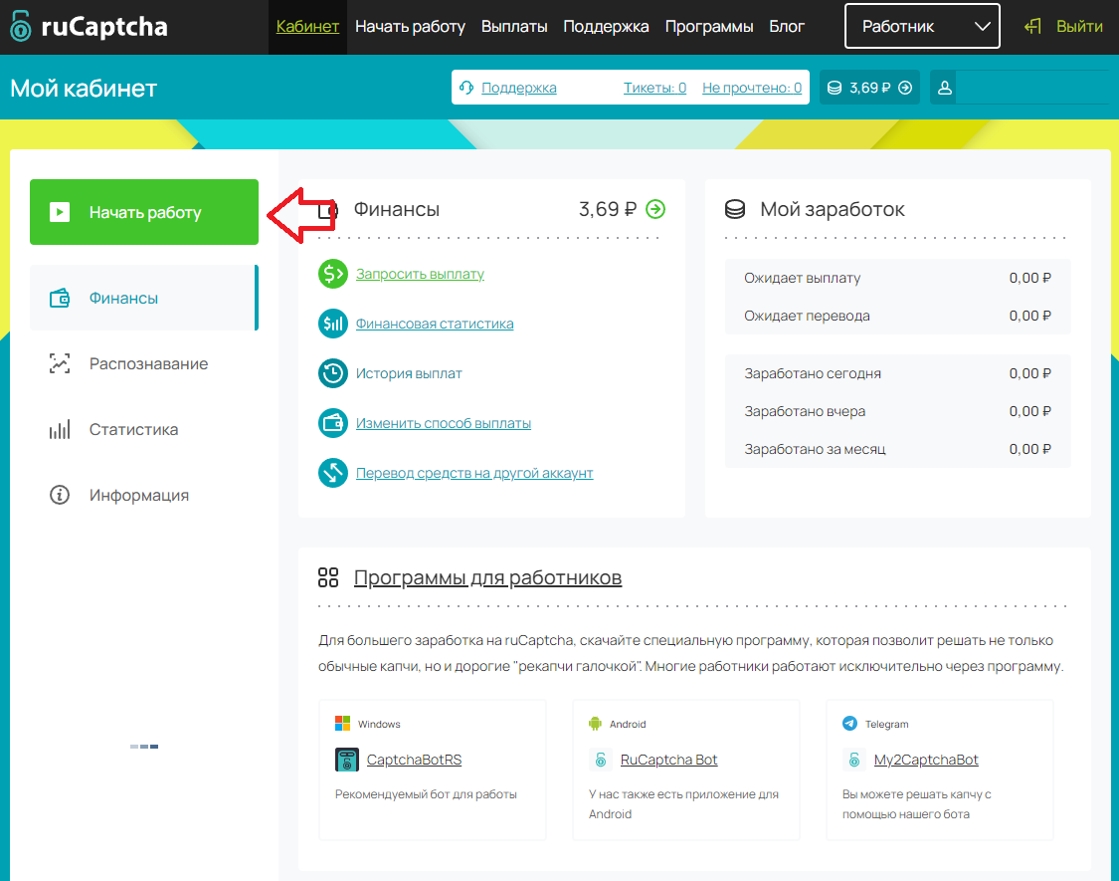Open Программы in the top menu
Image resolution: width=1119 pixels, height=881 pixels.
point(709,26)
